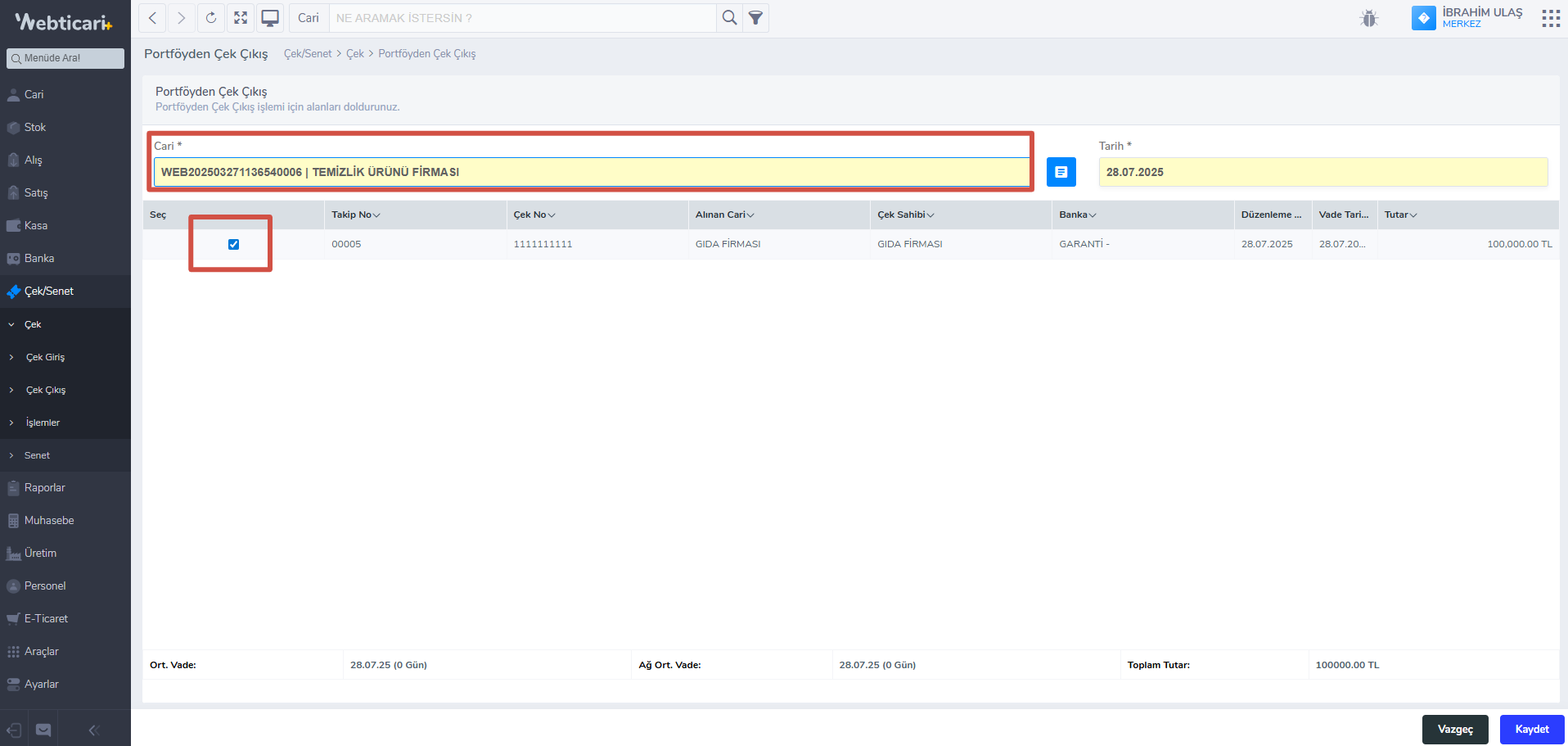Open the Banka column dropdown arrow
The width and height of the screenshot is (1568, 746).
(x=1093, y=215)
